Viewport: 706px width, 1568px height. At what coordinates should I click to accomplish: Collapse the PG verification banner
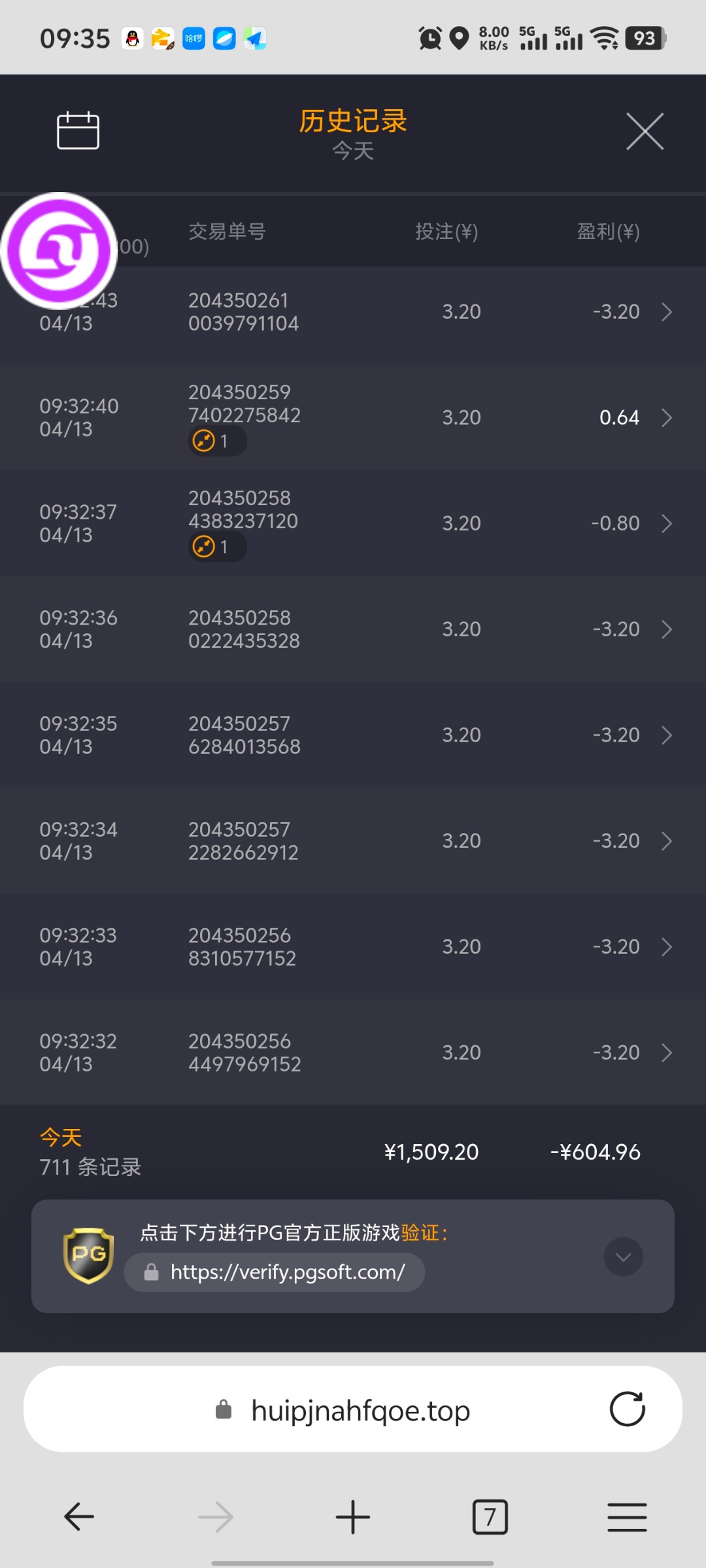[x=623, y=1256]
